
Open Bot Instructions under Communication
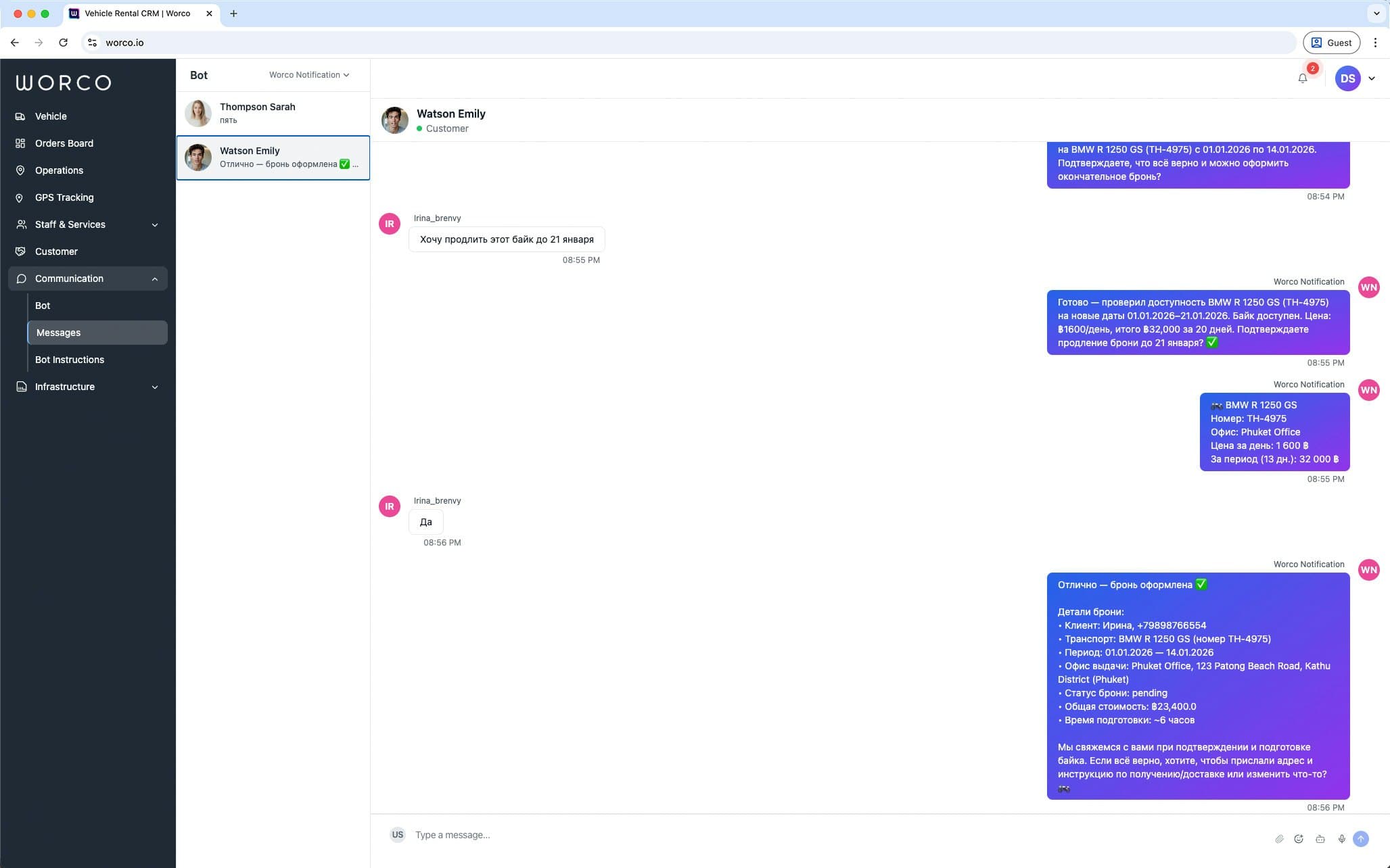pyautogui.click(x=70, y=360)
